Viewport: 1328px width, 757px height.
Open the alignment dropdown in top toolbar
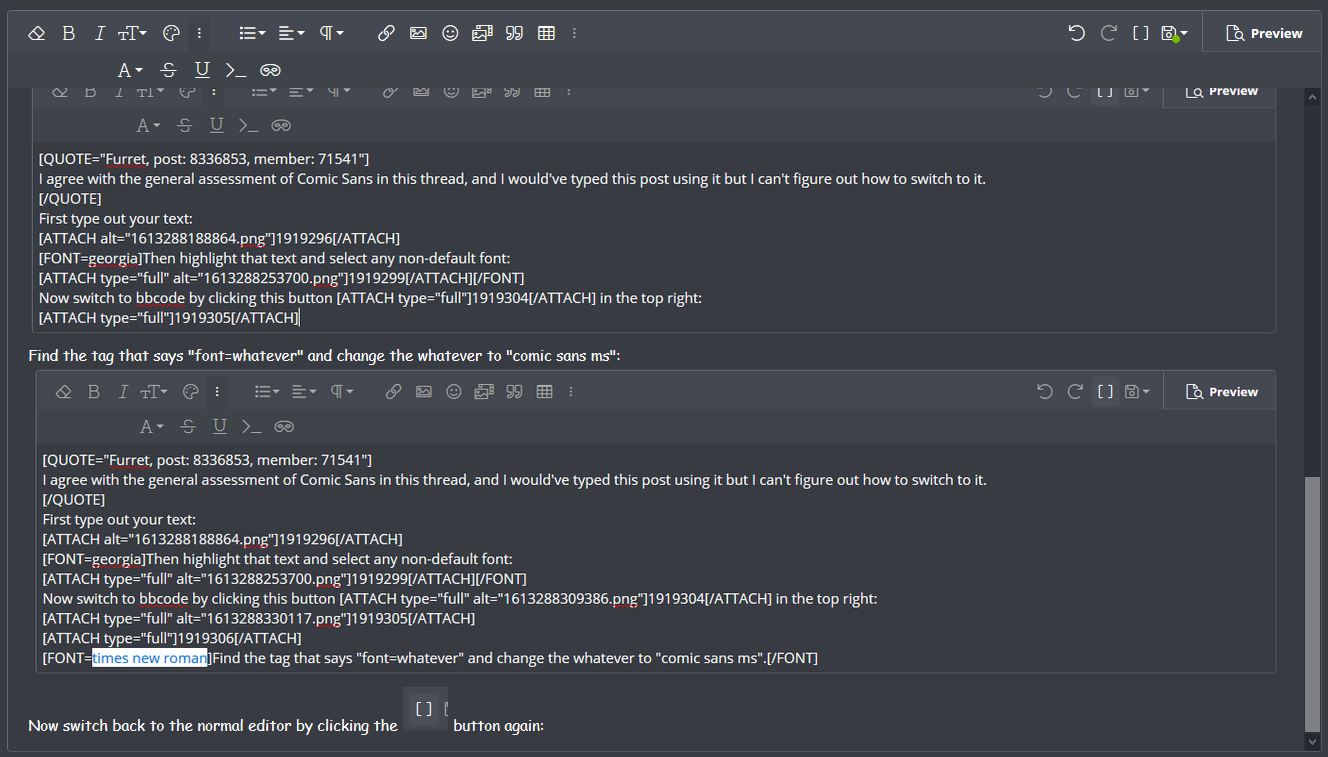coord(291,33)
